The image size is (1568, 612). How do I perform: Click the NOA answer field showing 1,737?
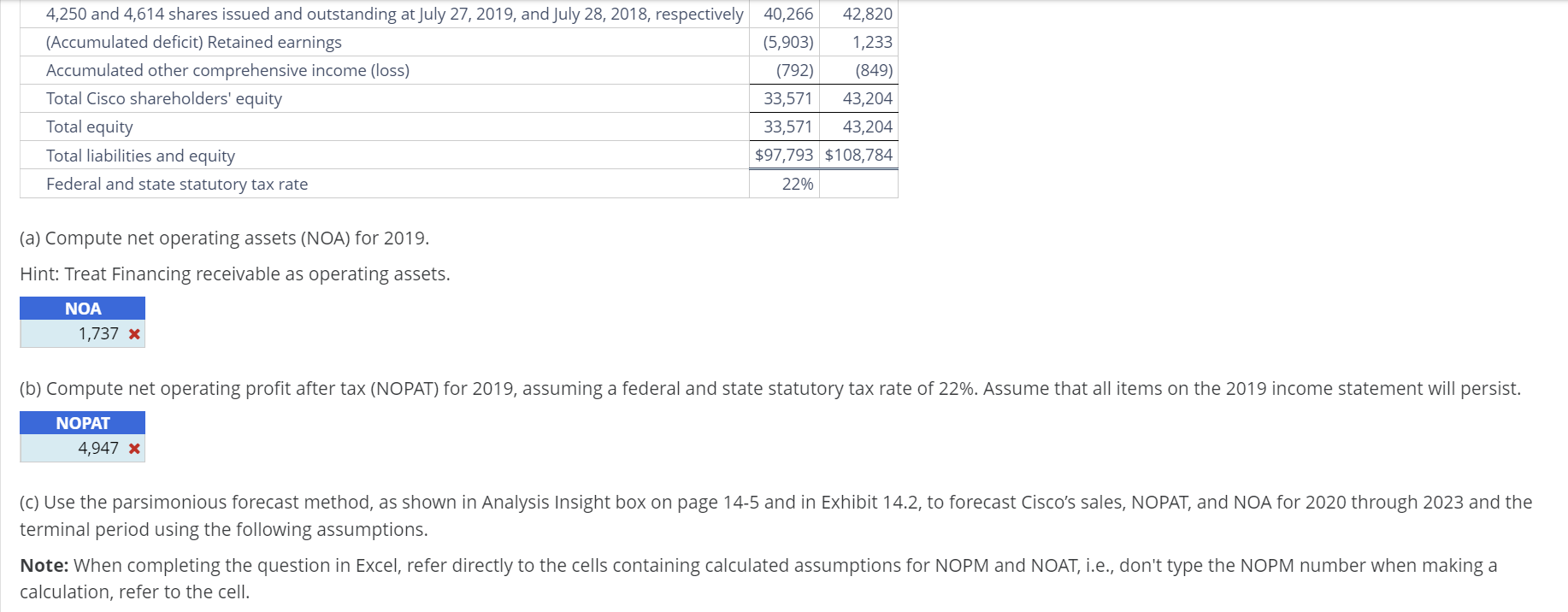click(82, 334)
